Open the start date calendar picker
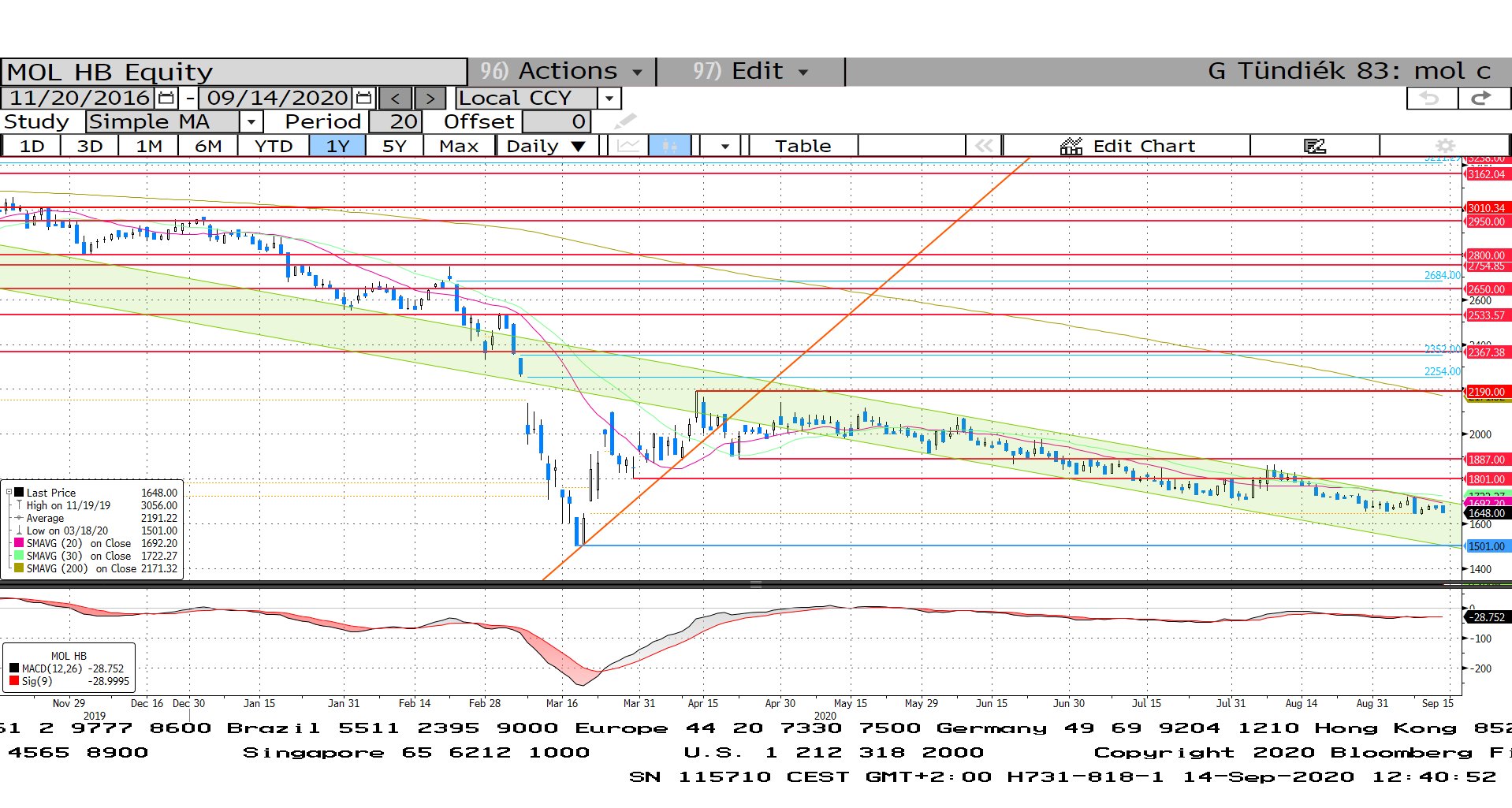The height and width of the screenshot is (808, 1512). coord(166,98)
